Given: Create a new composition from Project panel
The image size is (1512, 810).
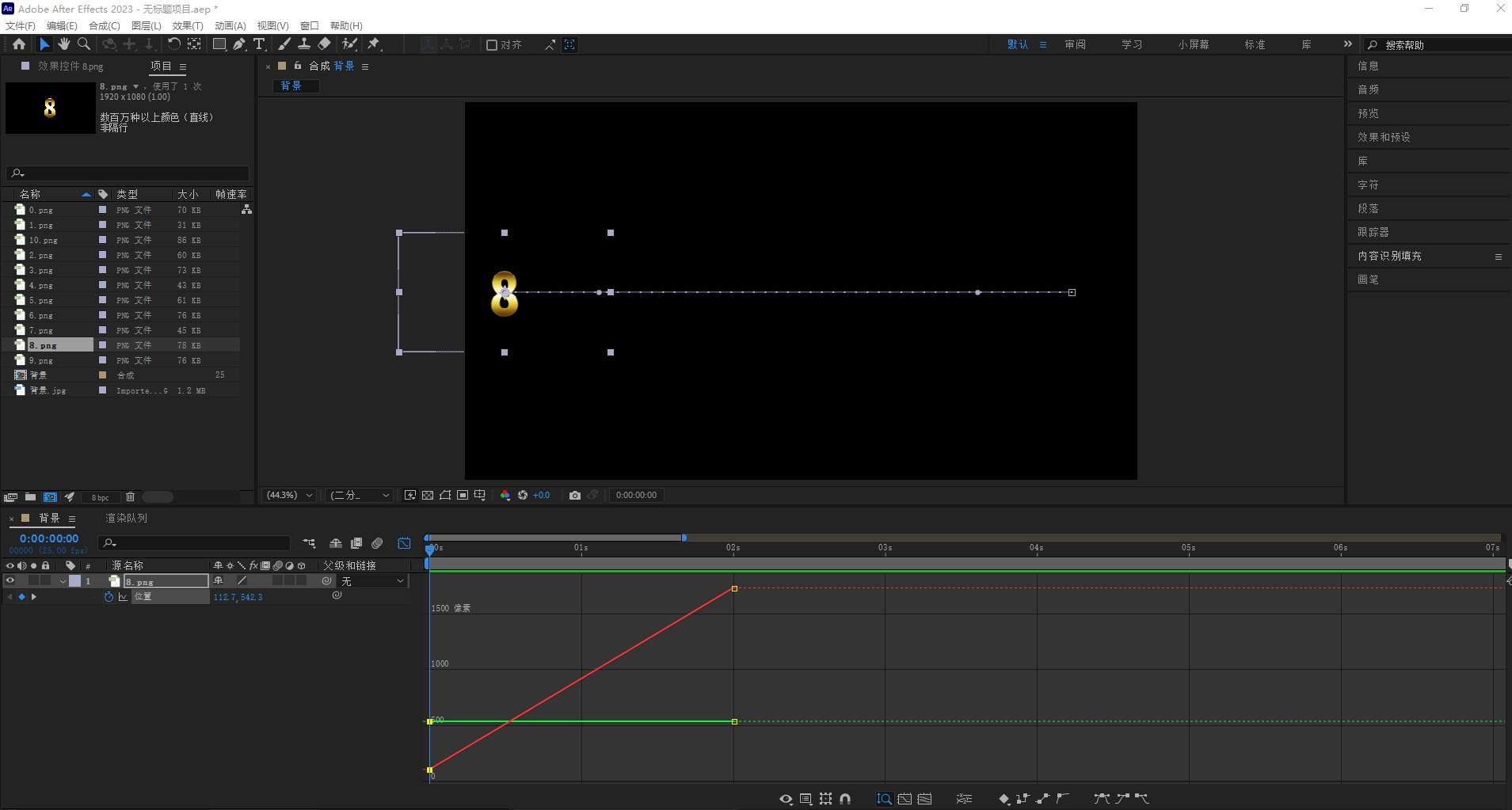Looking at the screenshot, I should click(50, 497).
